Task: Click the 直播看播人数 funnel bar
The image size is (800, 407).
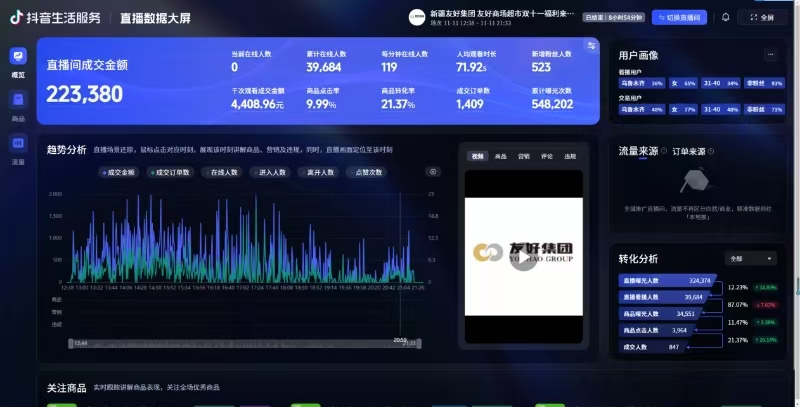Action: point(663,297)
